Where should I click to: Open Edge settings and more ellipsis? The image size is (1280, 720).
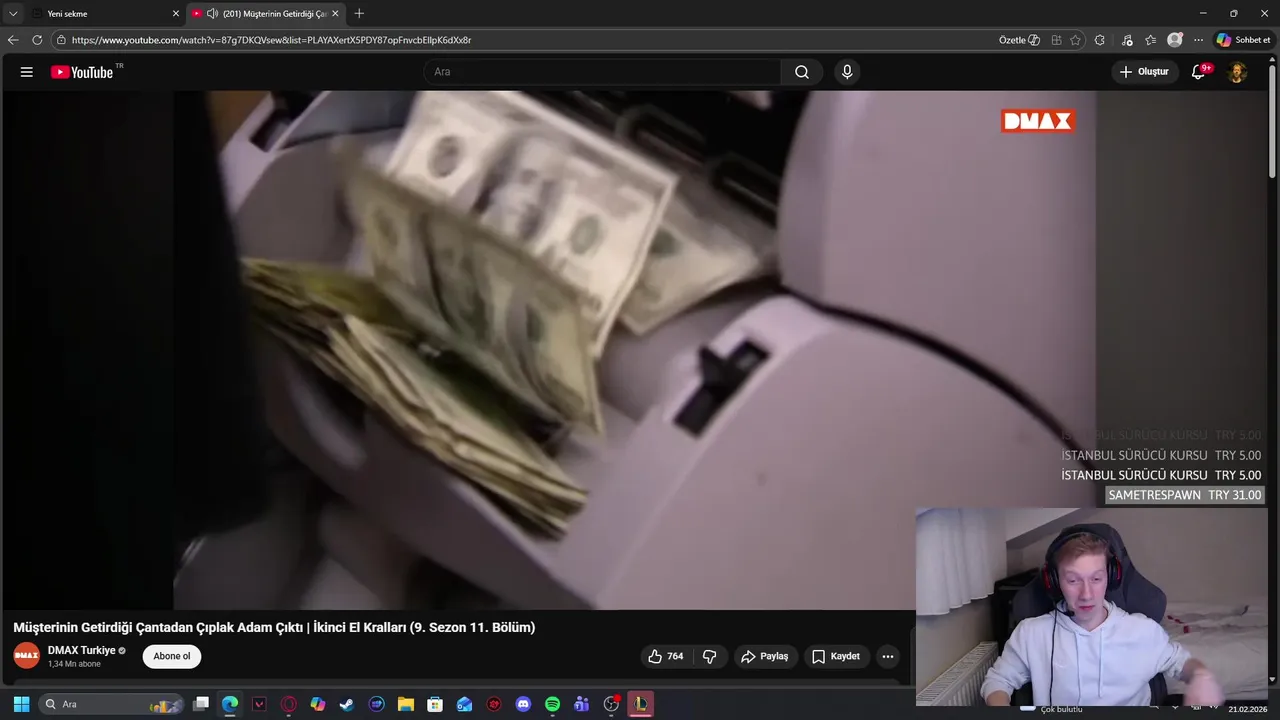1198,40
